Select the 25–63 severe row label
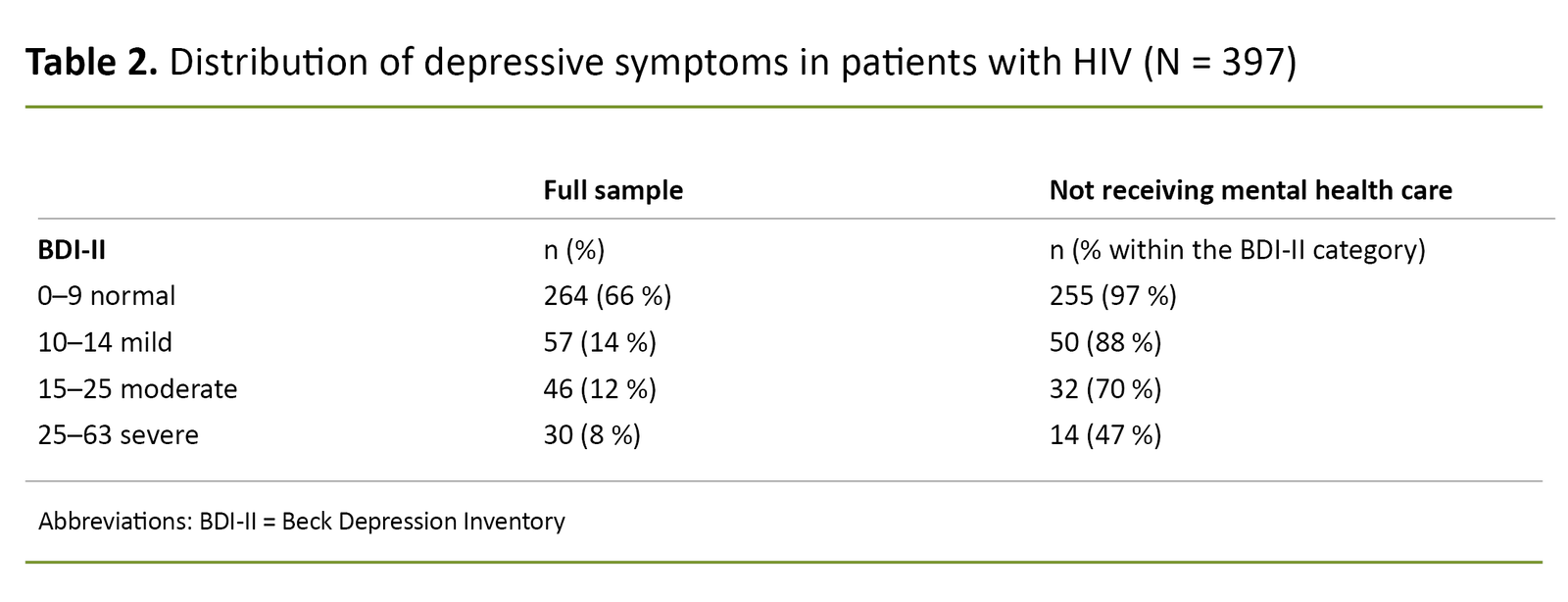This screenshot has height=602, width=1568. tap(118, 435)
